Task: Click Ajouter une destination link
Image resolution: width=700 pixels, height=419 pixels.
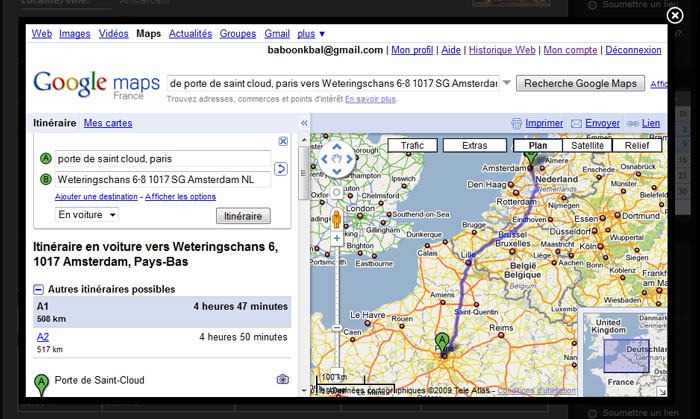Action: [96, 197]
